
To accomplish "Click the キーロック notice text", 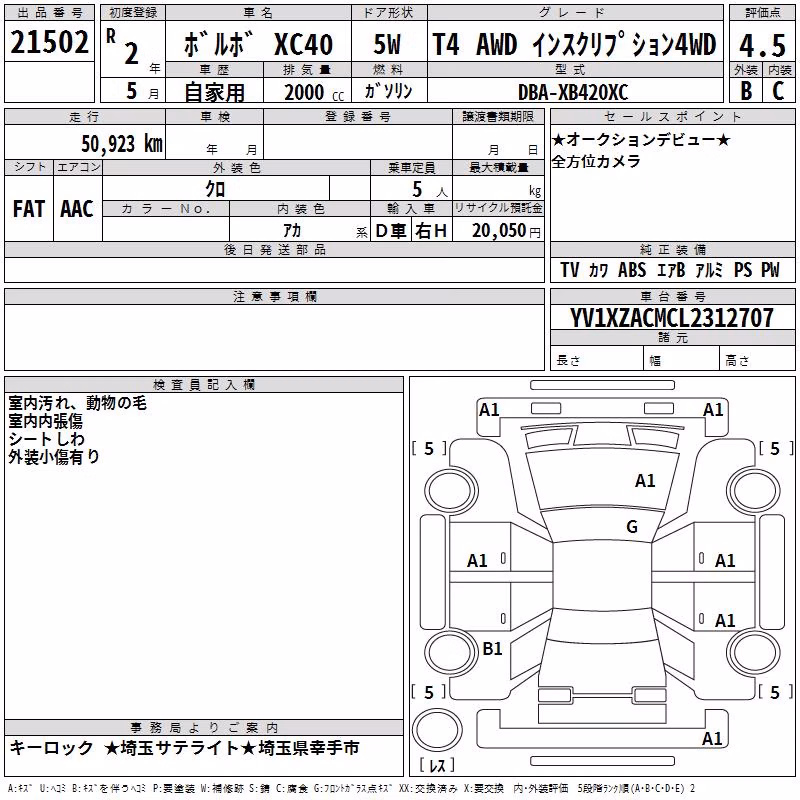I will (52, 748).
